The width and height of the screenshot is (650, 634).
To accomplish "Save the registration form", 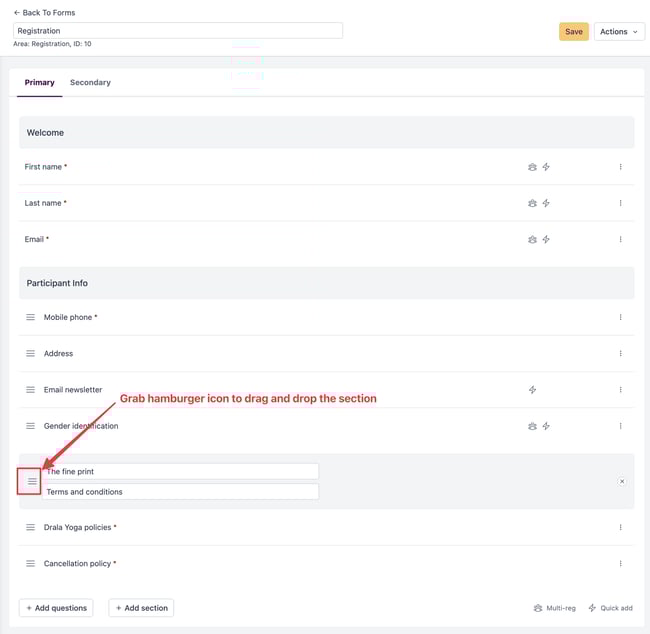I will (574, 32).
